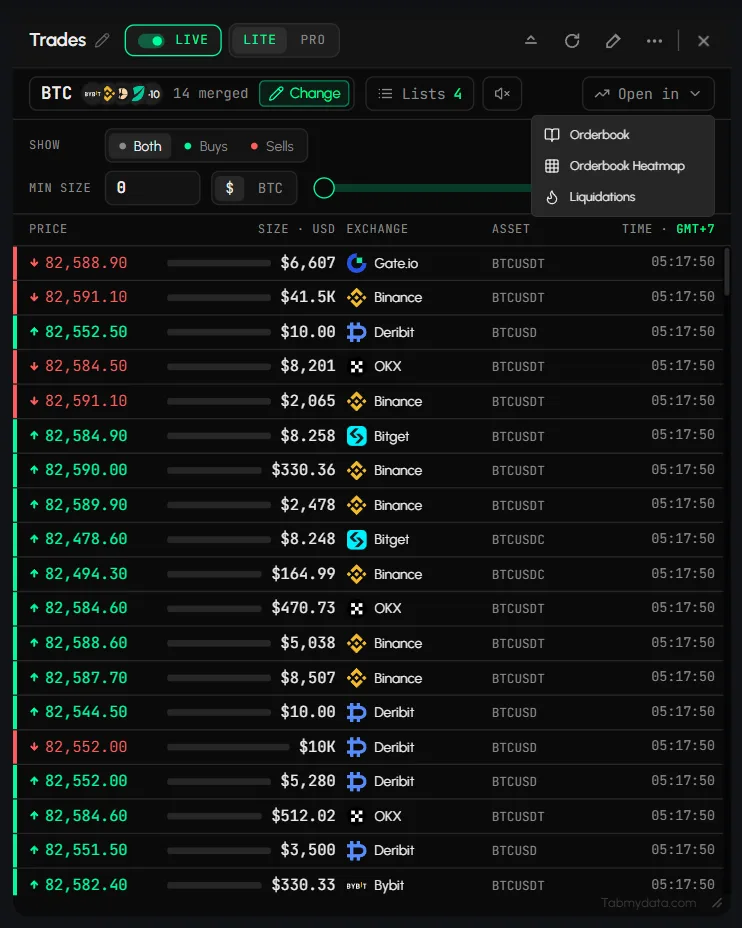Image resolution: width=742 pixels, height=928 pixels.
Task: Click the green Change button
Action: click(x=304, y=94)
